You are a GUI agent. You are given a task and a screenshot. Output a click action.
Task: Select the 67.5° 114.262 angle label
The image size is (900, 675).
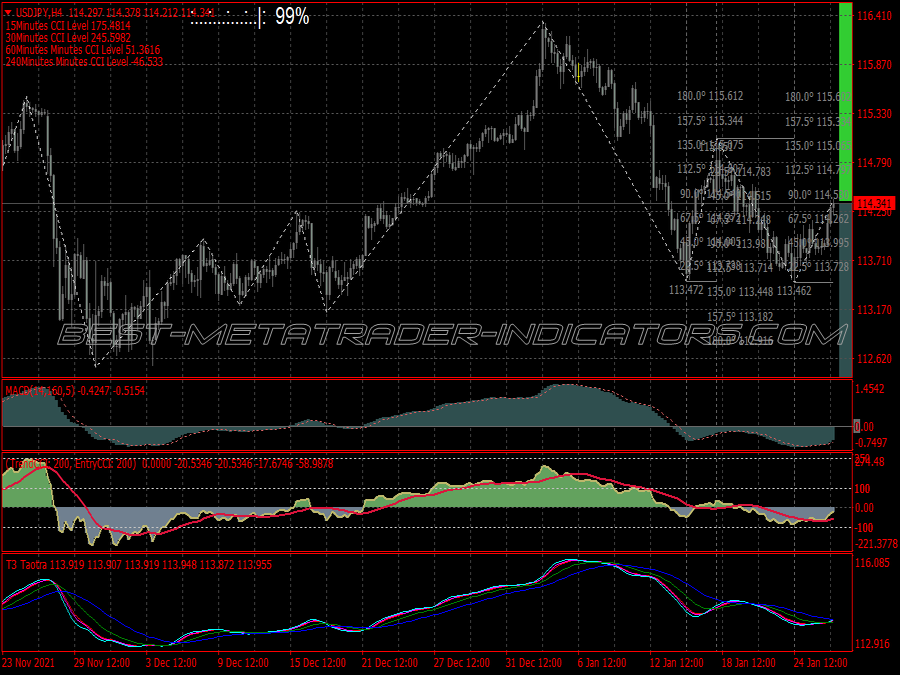tap(818, 219)
